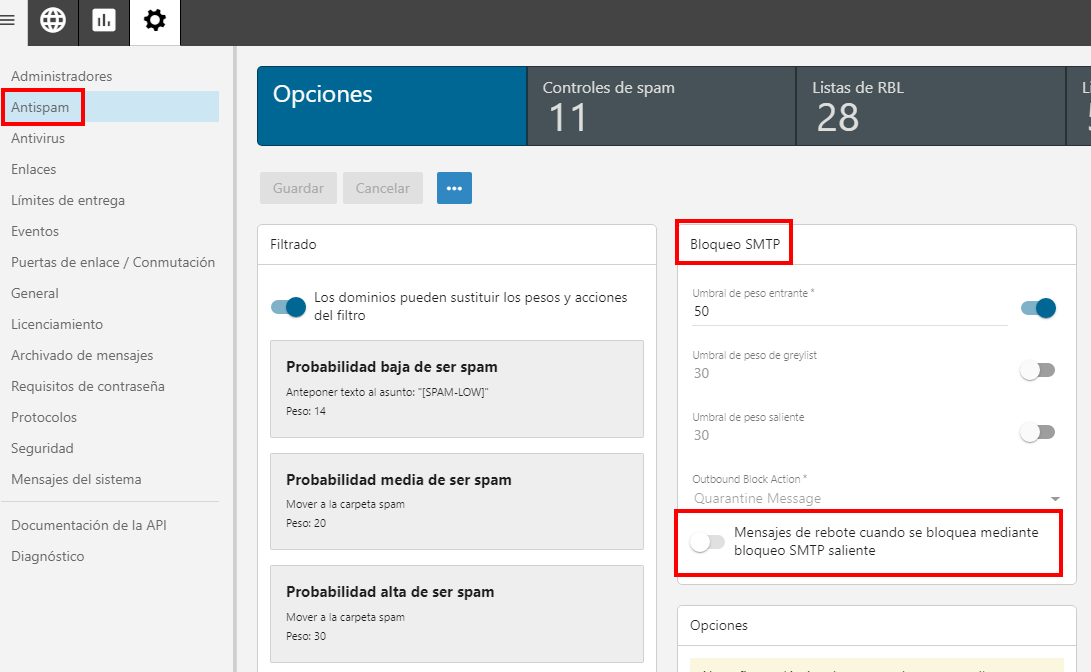Select the Controles de spam tab

click(661, 106)
